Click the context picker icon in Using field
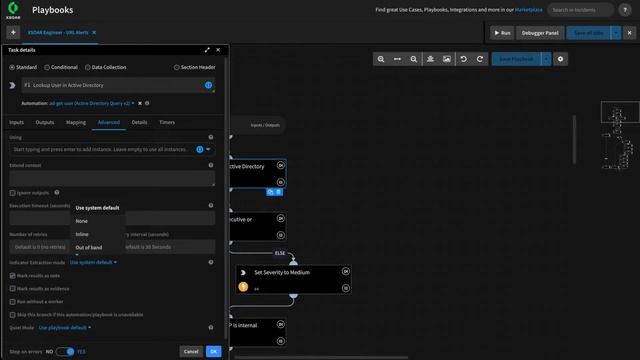 tap(200, 149)
